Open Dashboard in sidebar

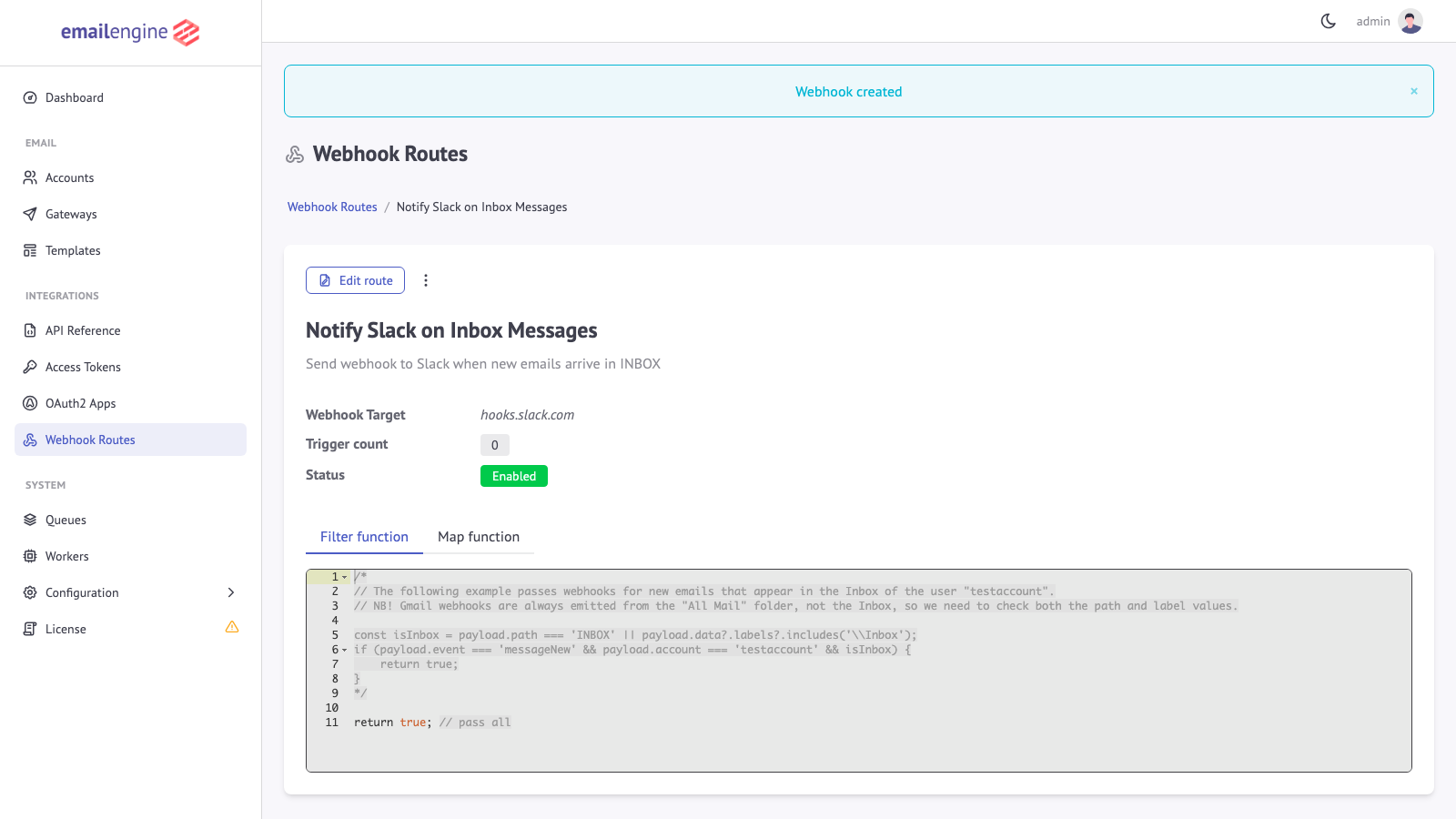130,97
